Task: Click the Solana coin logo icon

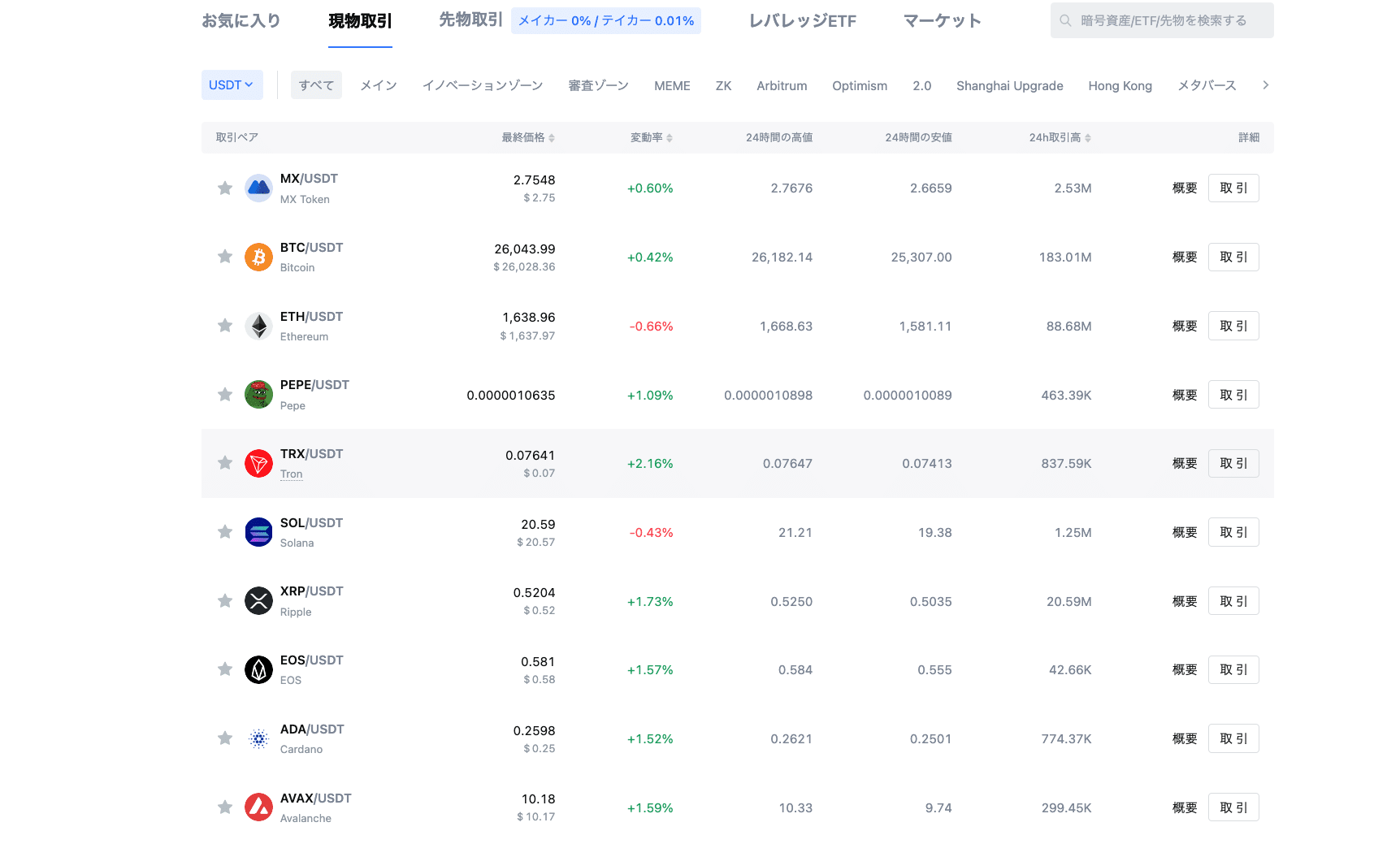Action: click(258, 533)
